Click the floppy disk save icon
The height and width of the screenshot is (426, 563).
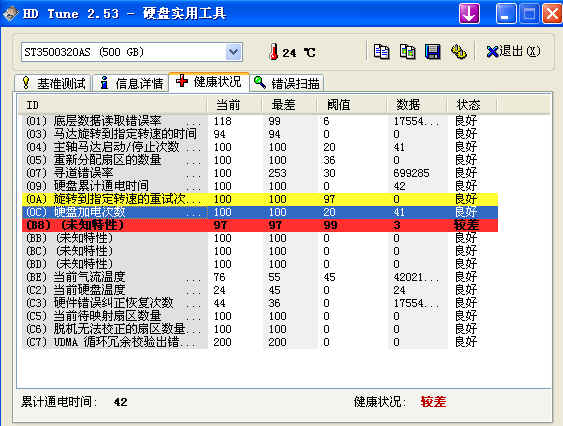coord(433,52)
